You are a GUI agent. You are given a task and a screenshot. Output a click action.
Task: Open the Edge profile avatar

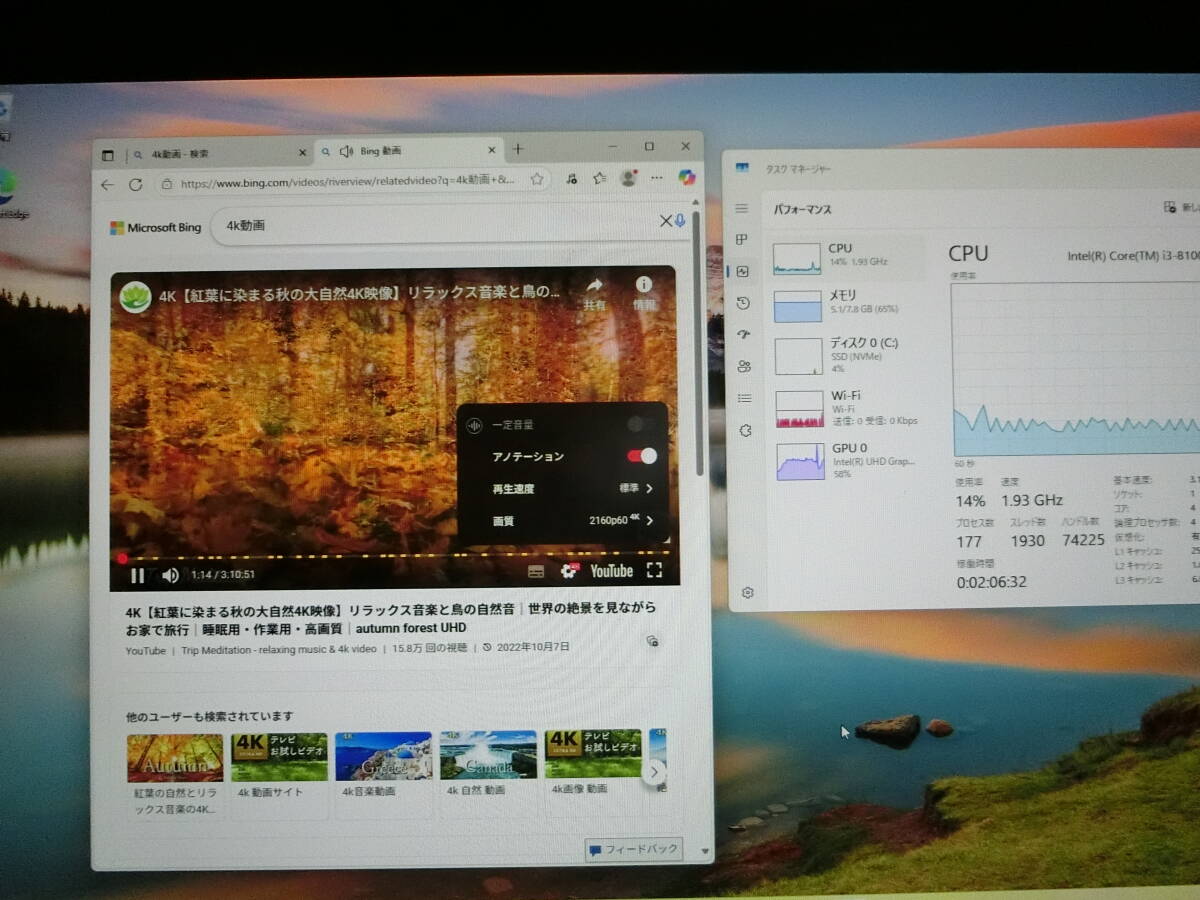pyautogui.click(x=628, y=177)
